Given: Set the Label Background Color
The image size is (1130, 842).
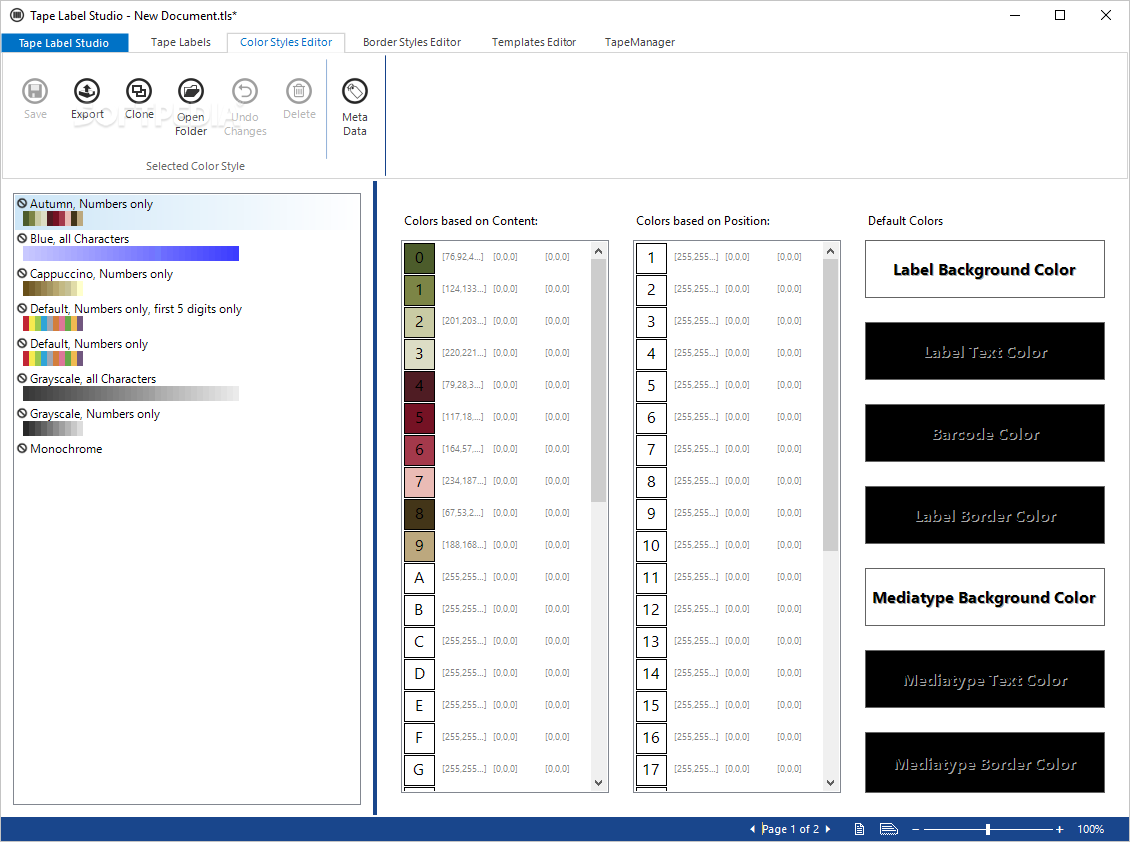Looking at the screenshot, I should [x=984, y=269].
